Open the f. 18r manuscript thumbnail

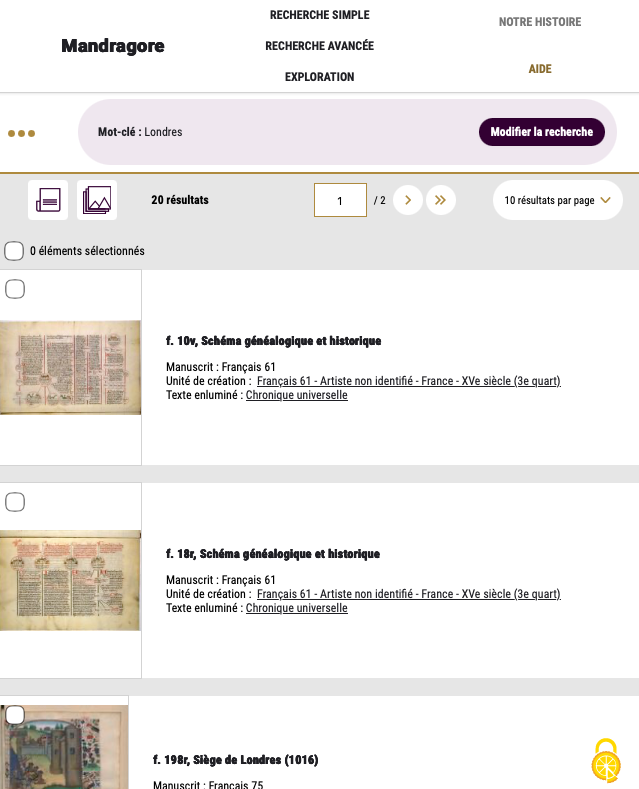pos(70,580)
